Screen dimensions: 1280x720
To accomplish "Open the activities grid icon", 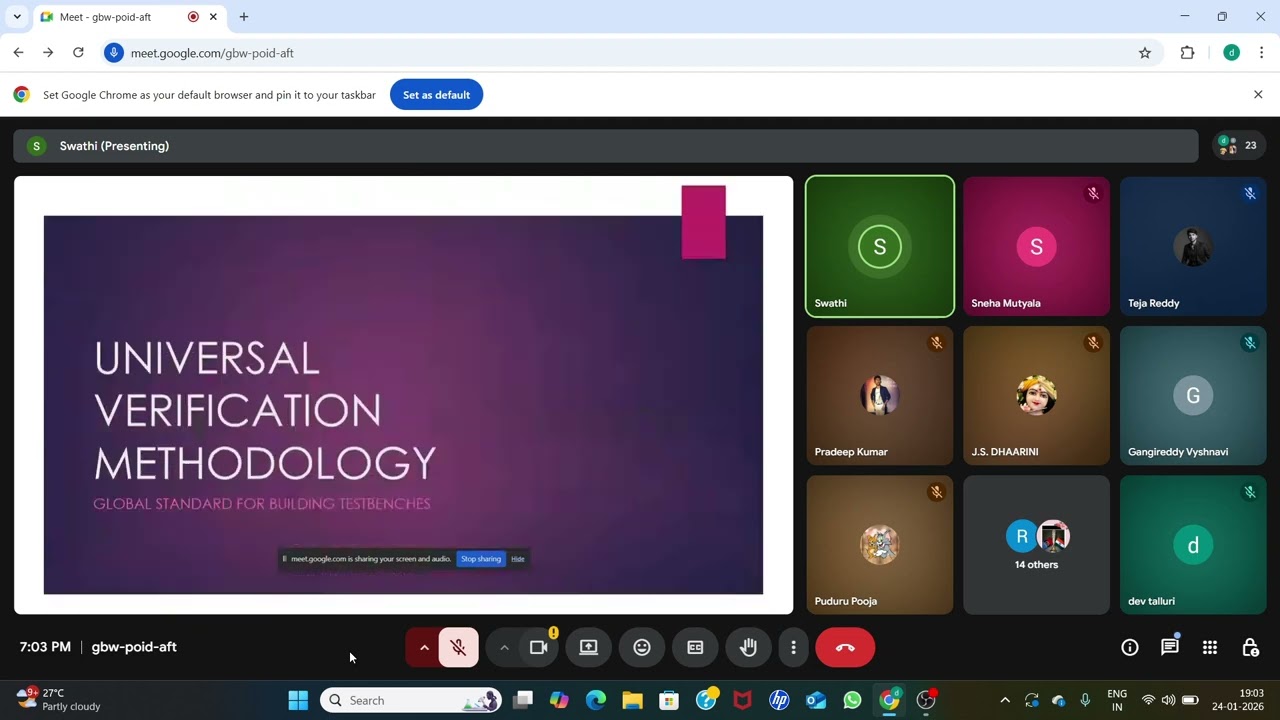I will (1210, 648).
